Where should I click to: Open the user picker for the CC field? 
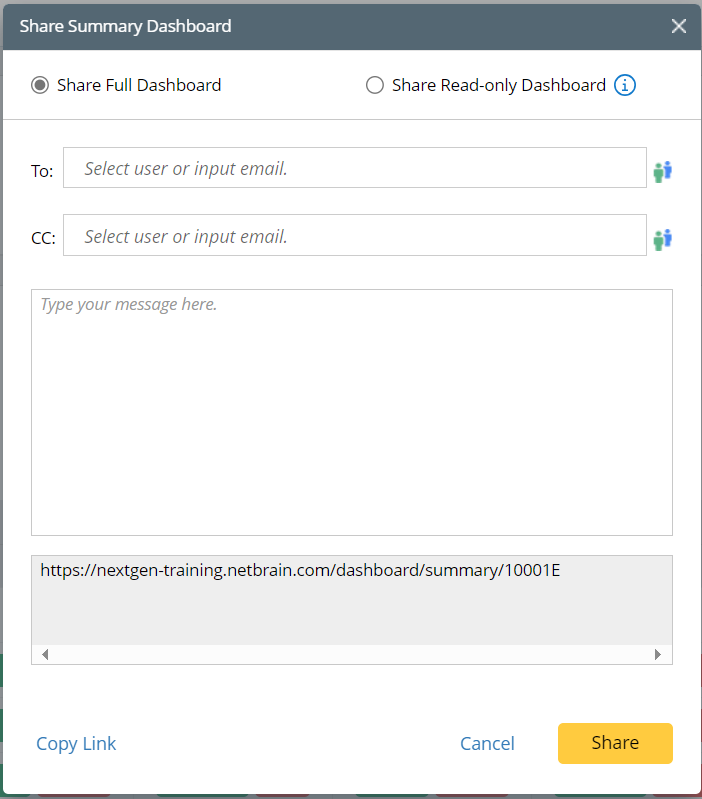[662, 239]
